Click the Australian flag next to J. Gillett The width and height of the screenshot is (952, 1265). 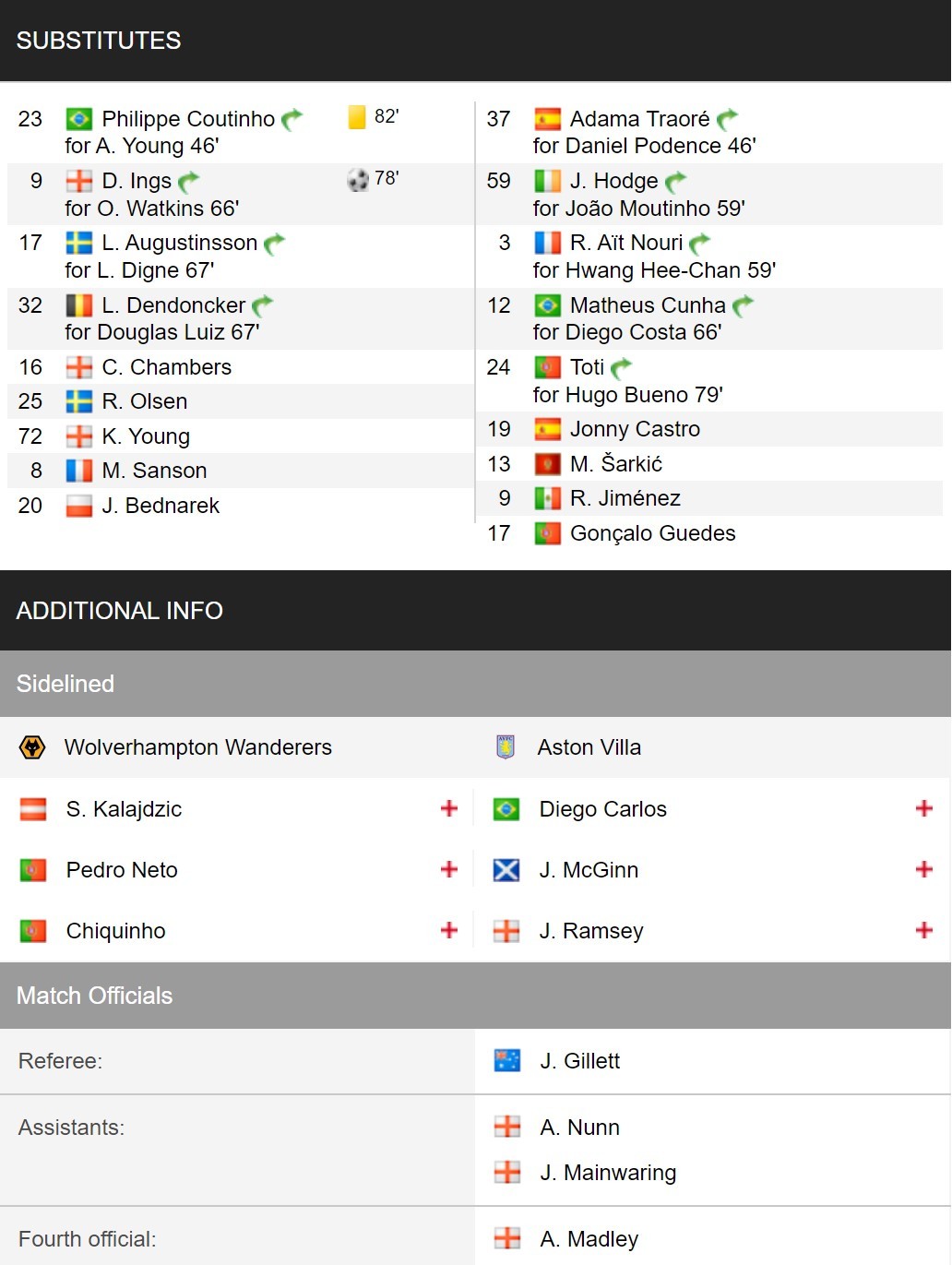pos(507,1061)
